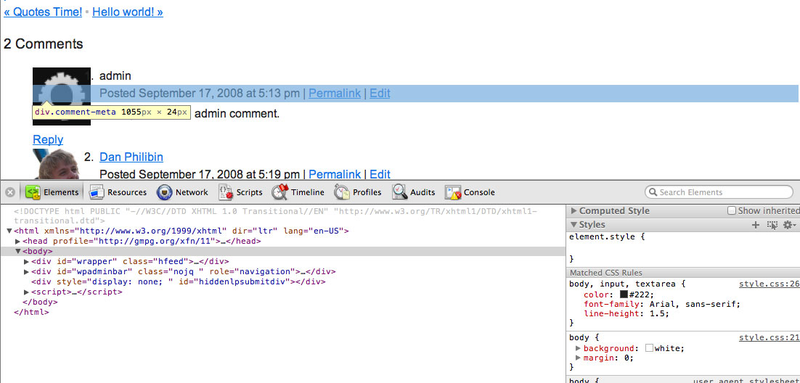
Task: Open the Profiles panel icon
Action: (342, 192)
